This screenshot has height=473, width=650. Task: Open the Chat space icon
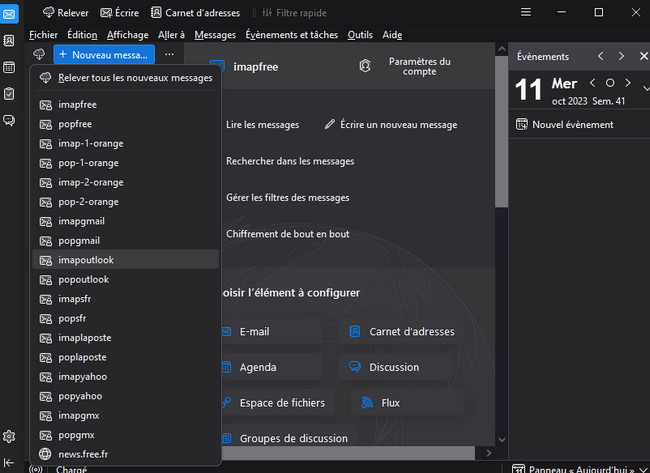9,120
